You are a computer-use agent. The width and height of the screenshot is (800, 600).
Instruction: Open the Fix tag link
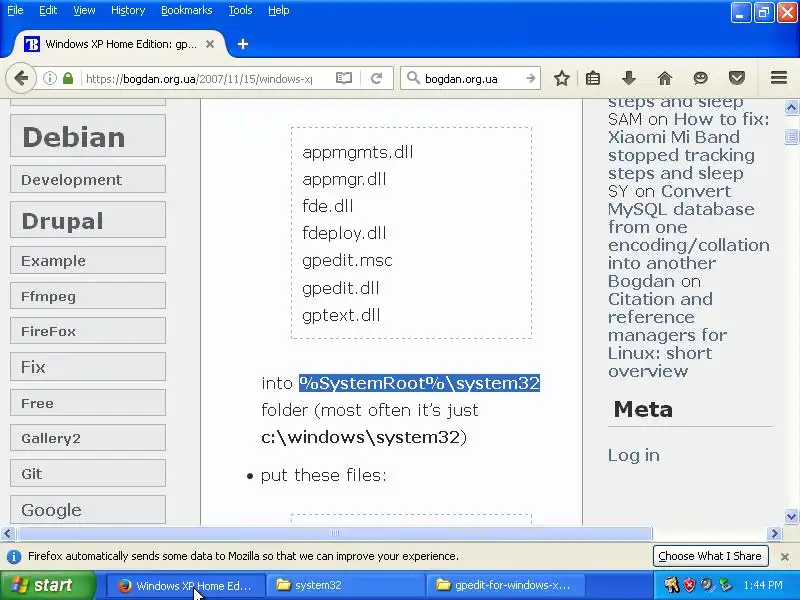[x=88, y=366]
